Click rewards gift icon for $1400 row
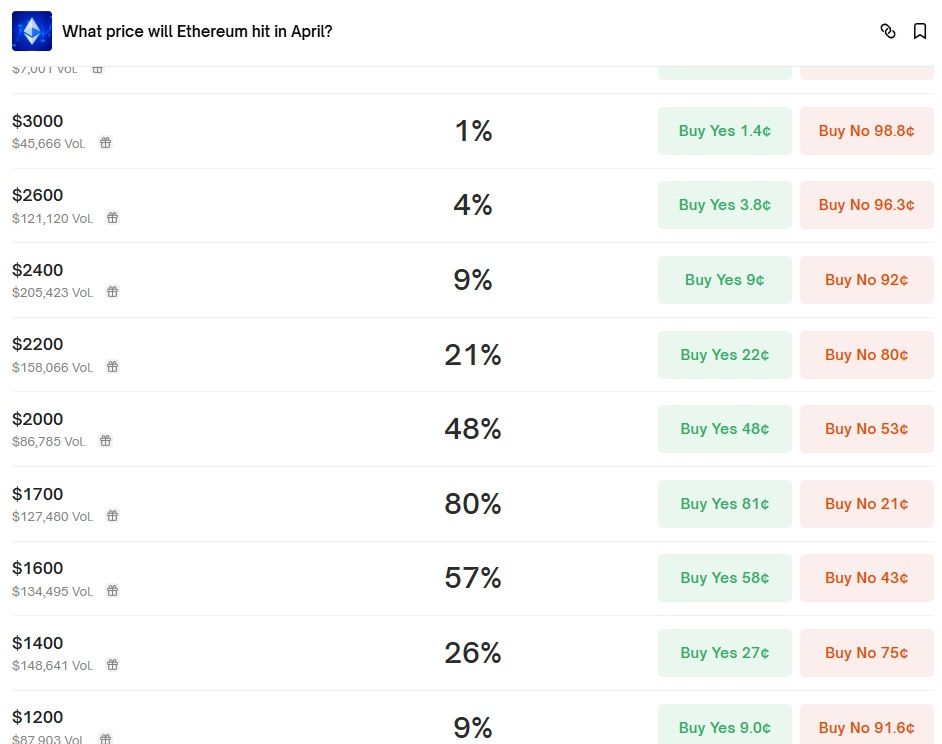Screen dimensions: 942x744 point(112,665)
